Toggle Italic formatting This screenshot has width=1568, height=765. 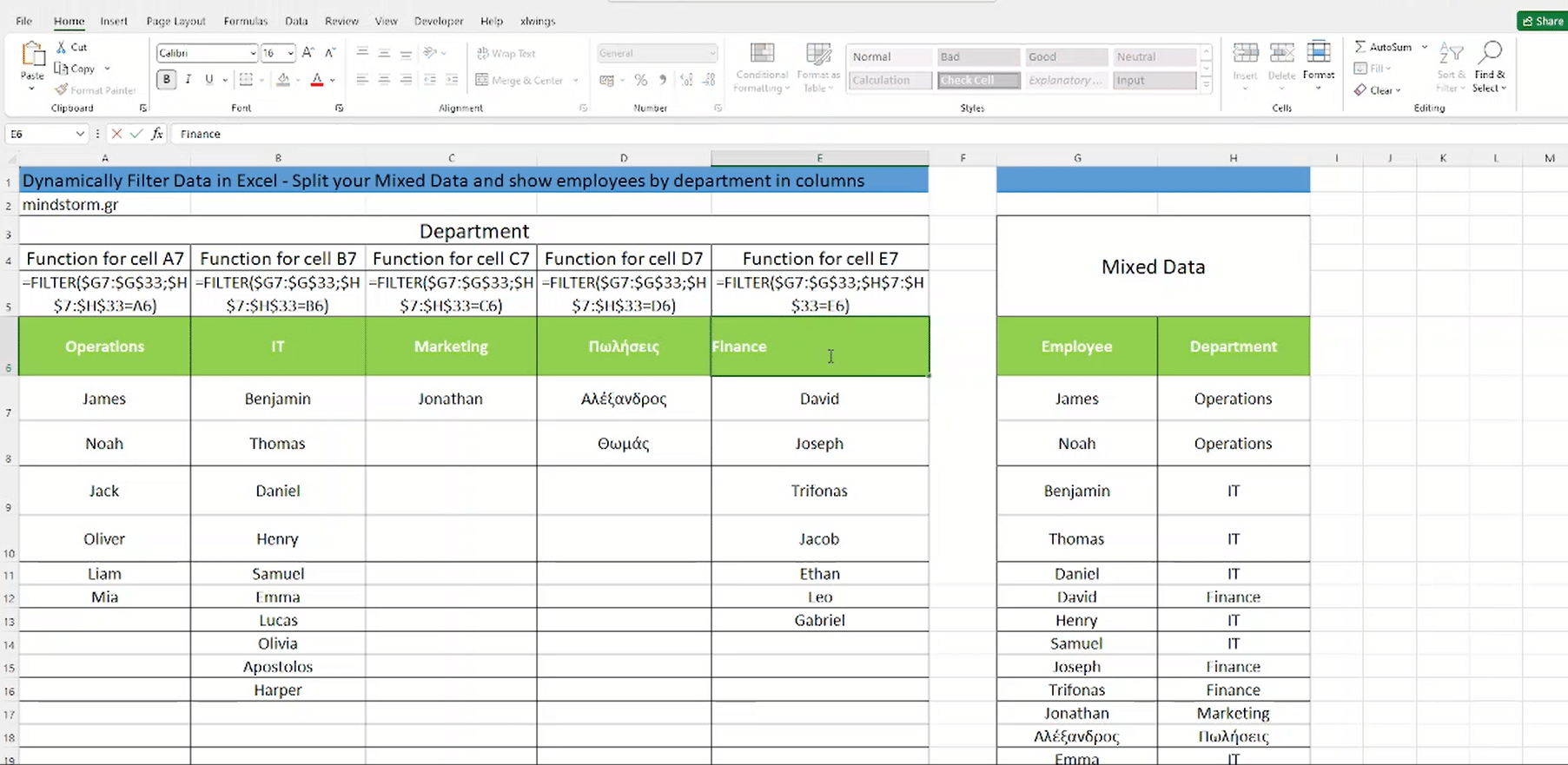pyautogui.click(x=188, y=80)
